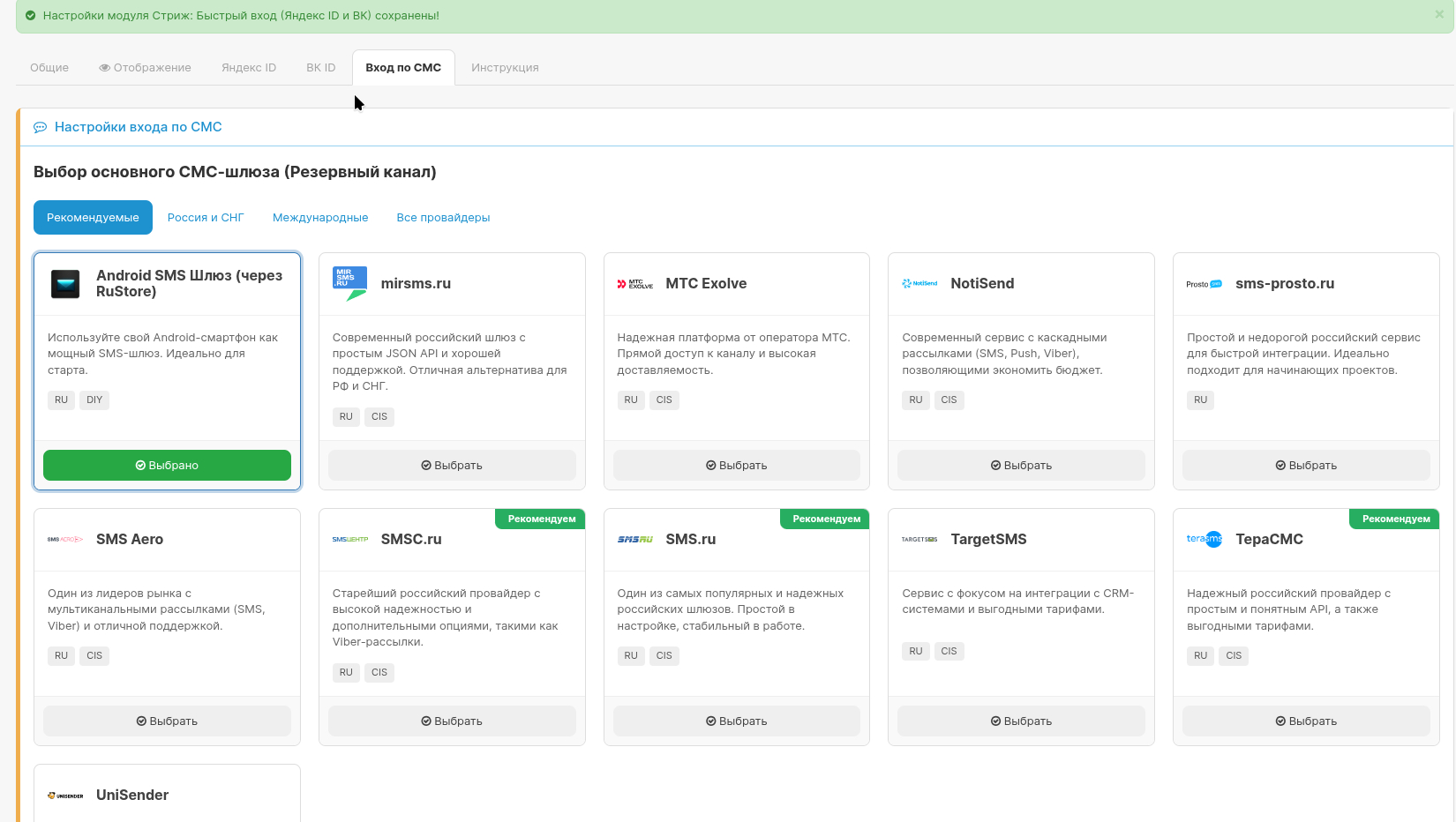Click the TepaCMC logo icon
Screen dimensions: 1456x822
click(x=1204, y=540)
